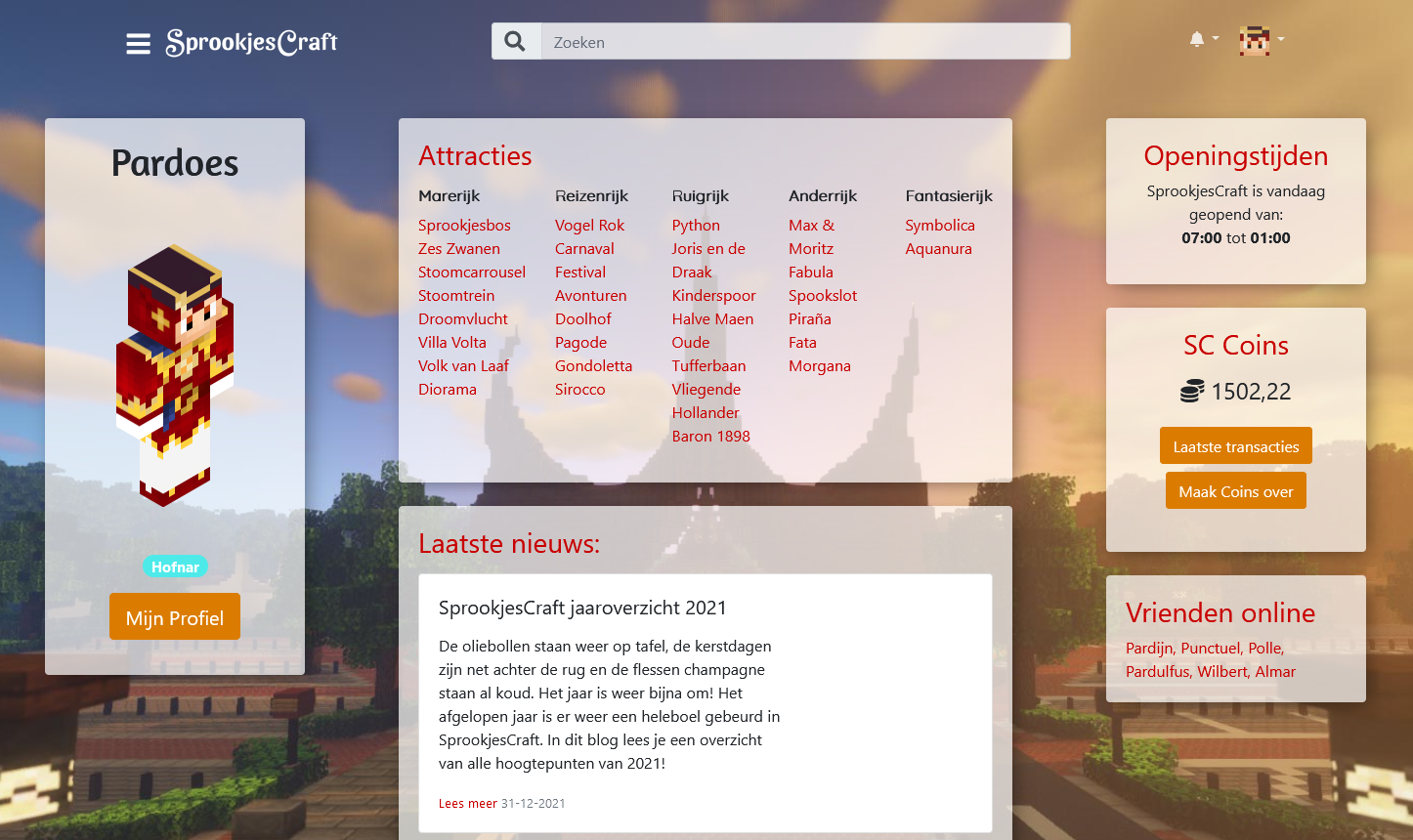This screenshot has width=1413, height=840.
Task: Open the Zes Zwanen attraction link
Action: 459,248
